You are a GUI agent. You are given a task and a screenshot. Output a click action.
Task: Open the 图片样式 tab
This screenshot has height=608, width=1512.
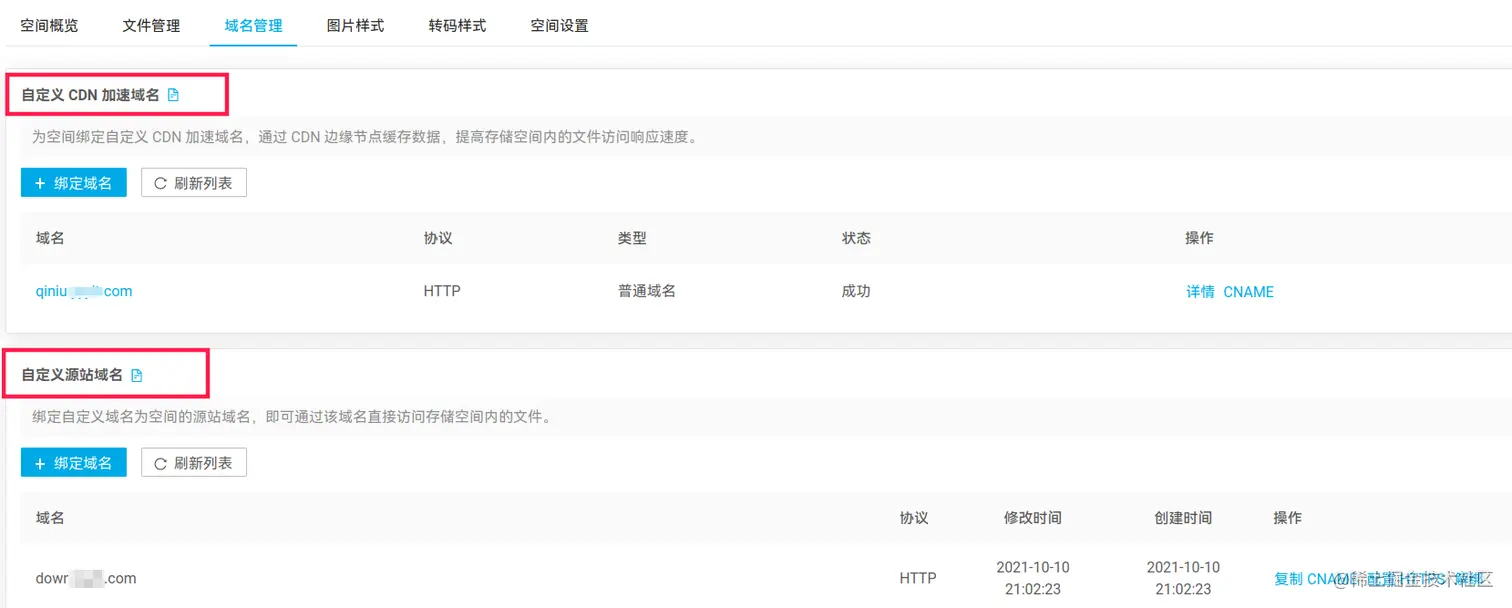tap(355, 26)
